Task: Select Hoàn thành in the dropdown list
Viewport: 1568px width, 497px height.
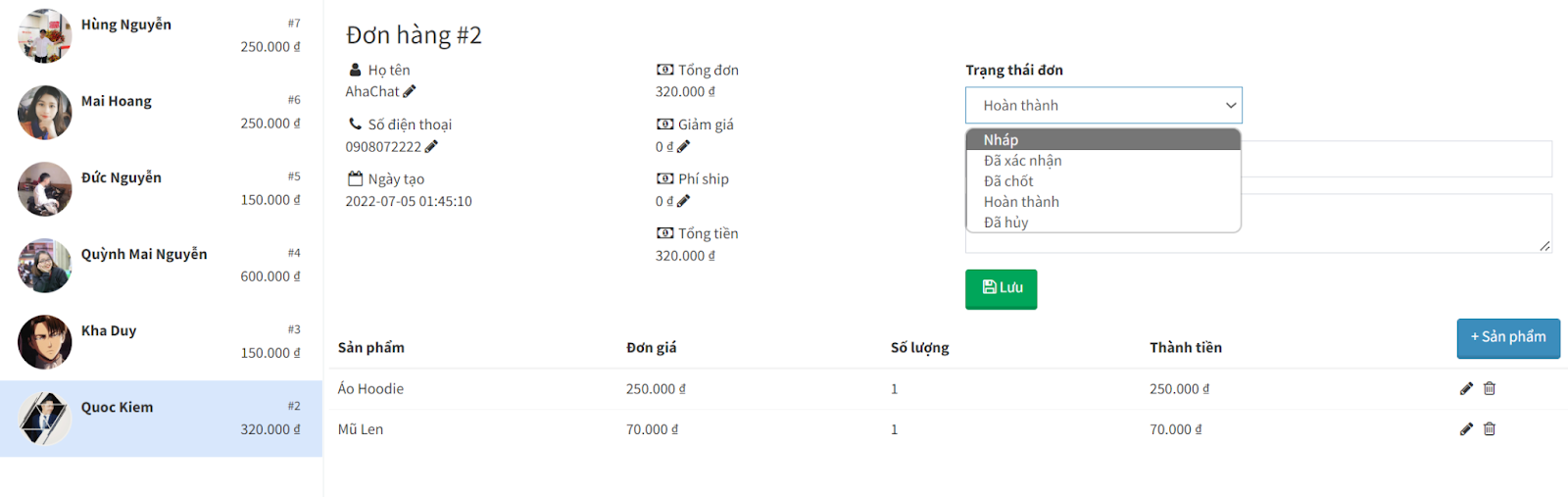Action: [x=1103, y=202]
